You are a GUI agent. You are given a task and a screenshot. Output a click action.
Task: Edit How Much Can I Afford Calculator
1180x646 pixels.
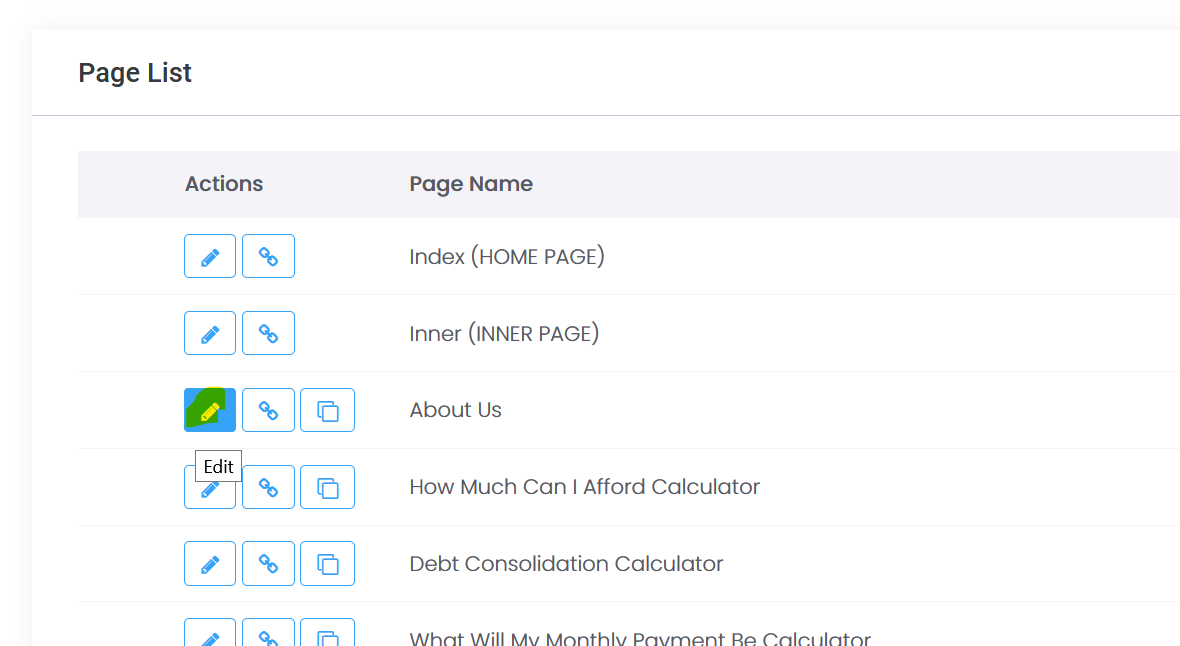click(x=210, y=491)
